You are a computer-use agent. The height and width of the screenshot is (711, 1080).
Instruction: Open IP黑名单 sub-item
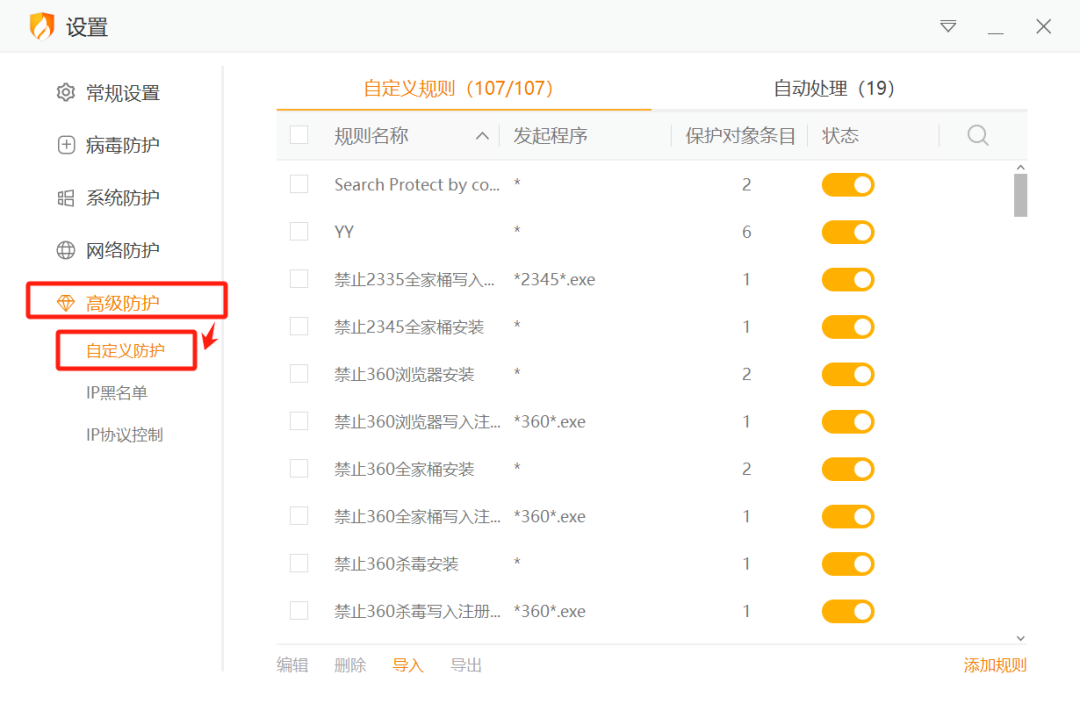(116, 393)
